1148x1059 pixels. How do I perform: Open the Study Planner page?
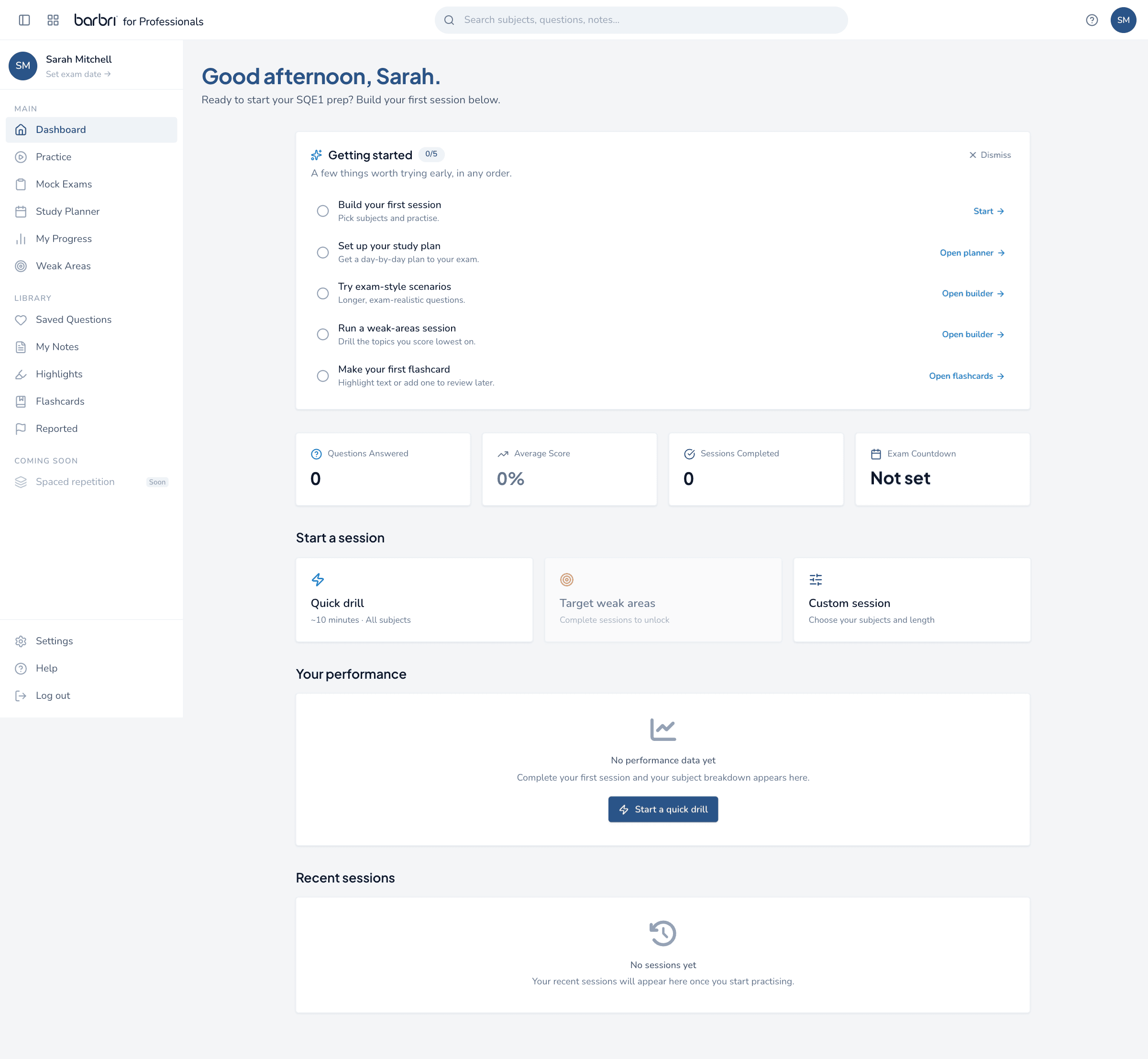(x=91, y=211)
